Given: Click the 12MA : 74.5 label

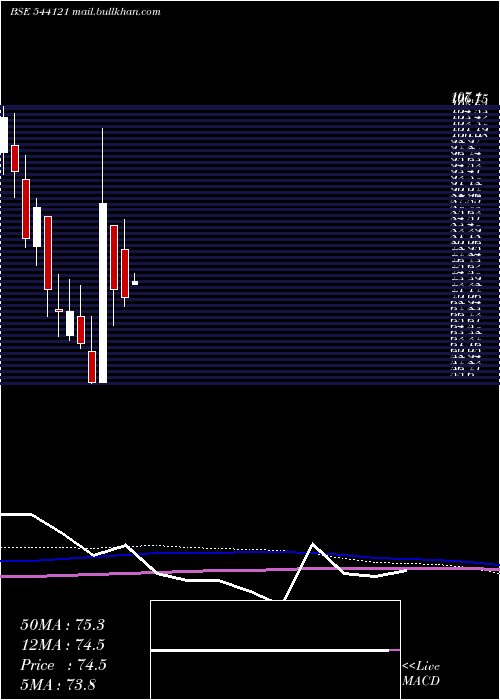Looking at the screenshot, I should coord(62,645).
